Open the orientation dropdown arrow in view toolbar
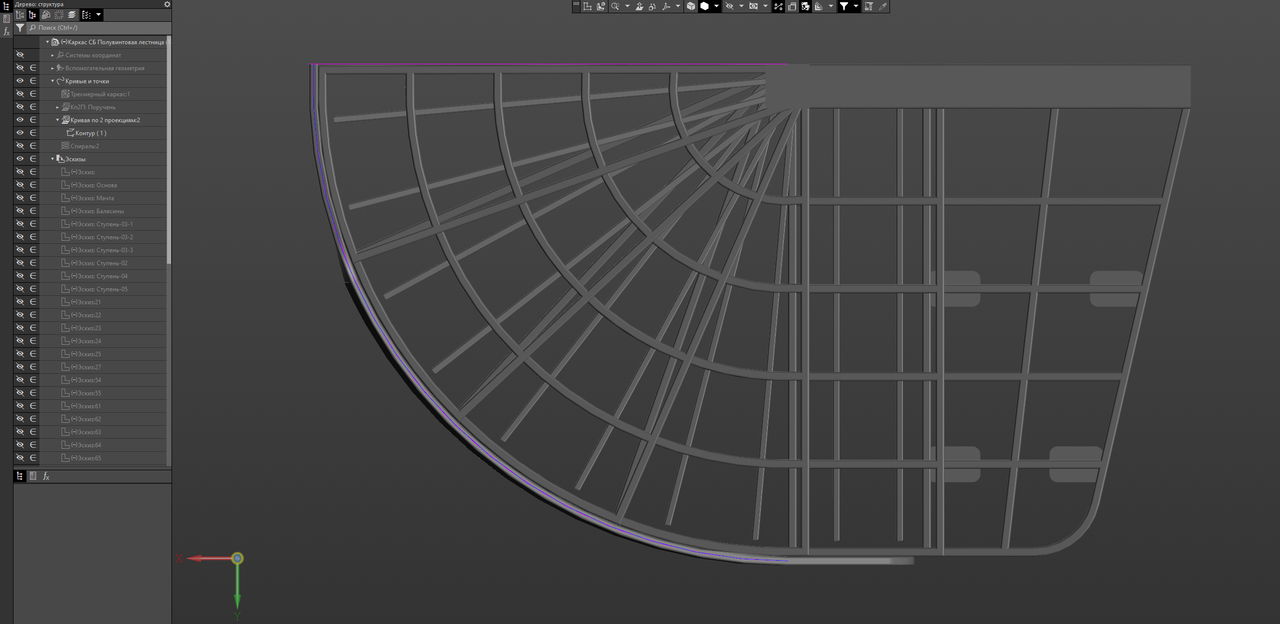The height and width of the screenshot is (624, 1280). [x=677, y=6]
